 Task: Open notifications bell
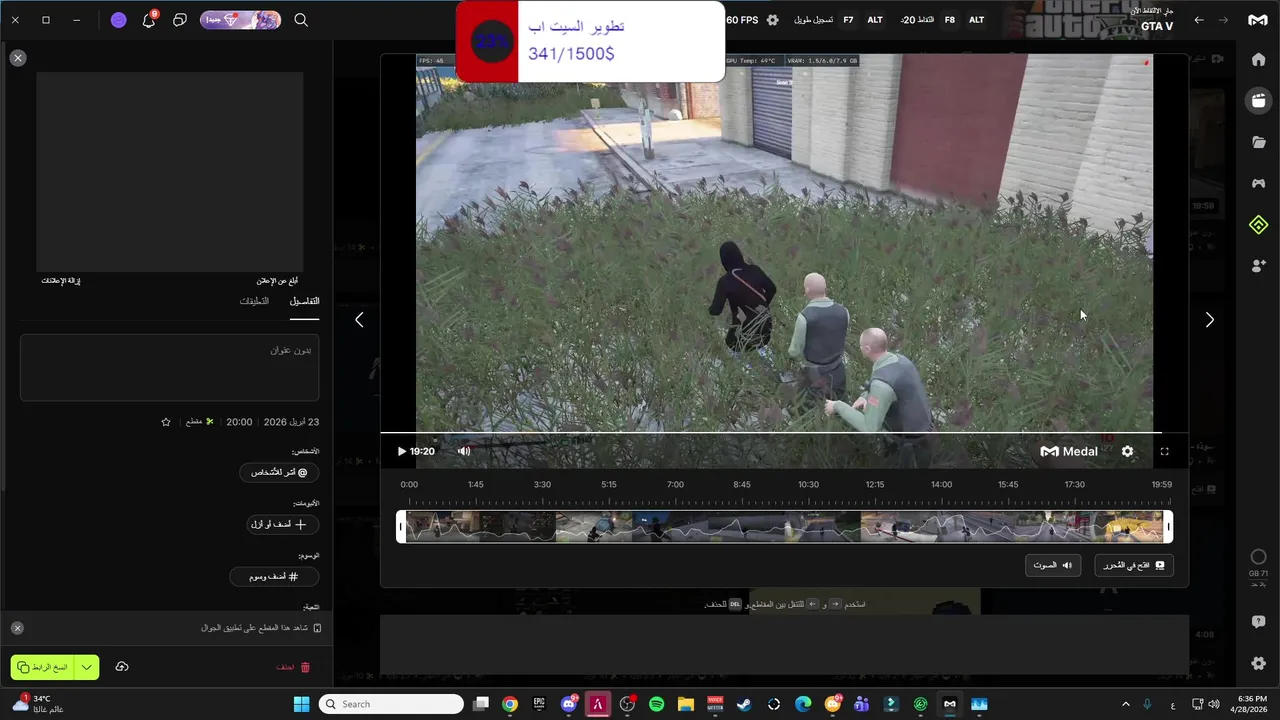tap(149, 20)
